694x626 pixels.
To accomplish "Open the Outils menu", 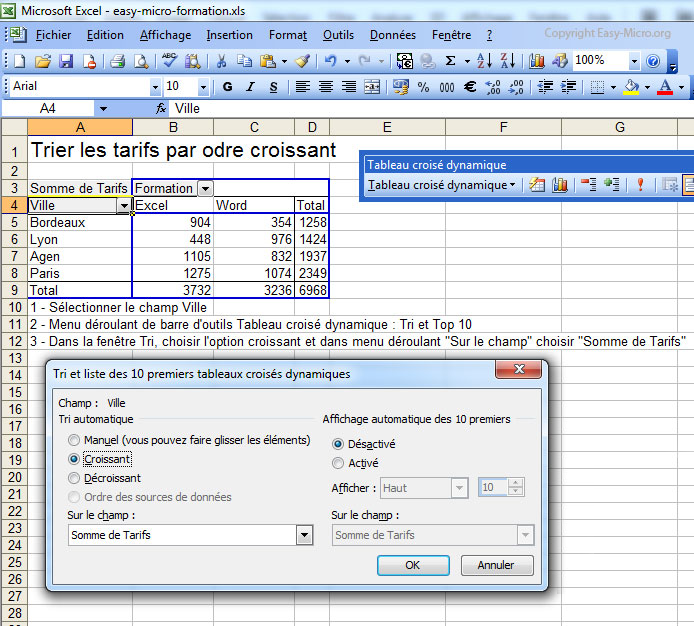I will tap(339, 35).
